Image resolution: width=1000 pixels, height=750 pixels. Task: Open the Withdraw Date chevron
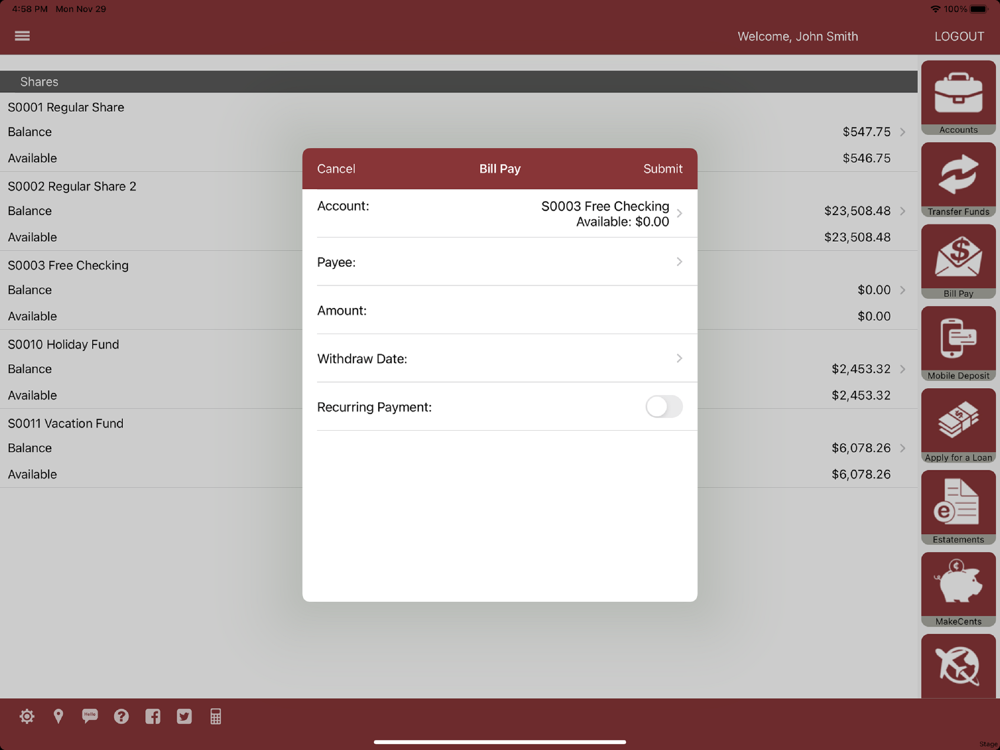679,358
